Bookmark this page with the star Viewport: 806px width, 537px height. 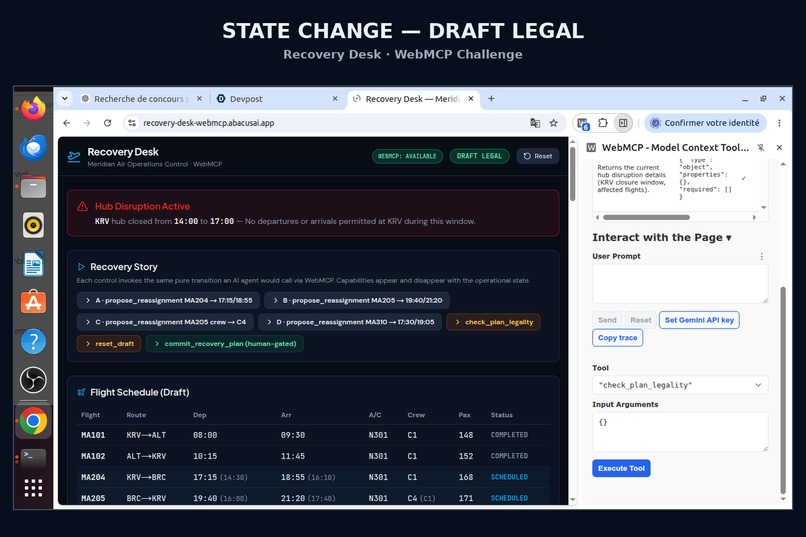(x=553, y=123)
